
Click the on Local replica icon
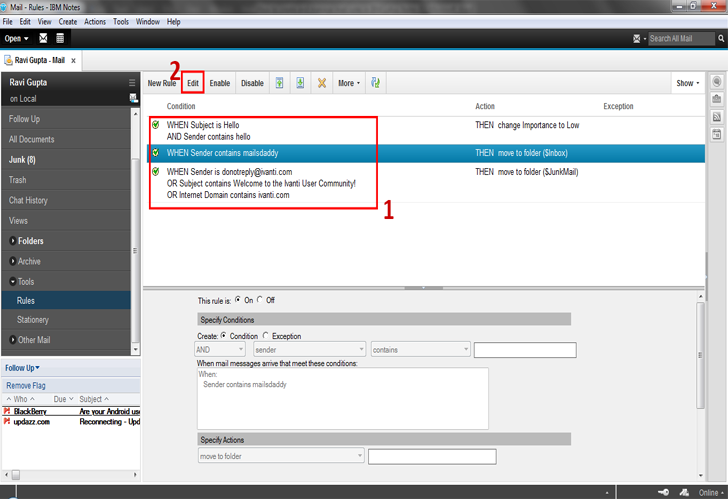point(133,98)
